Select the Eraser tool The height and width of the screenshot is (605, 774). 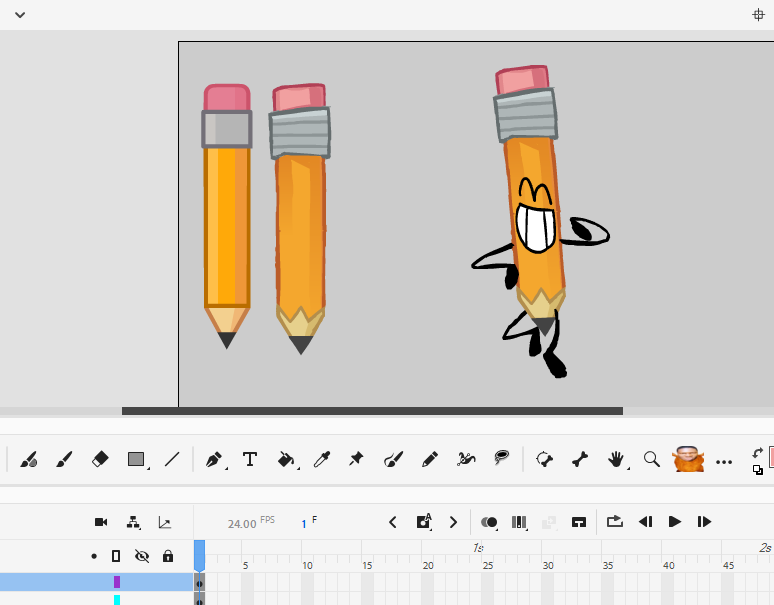click(100, 459)
